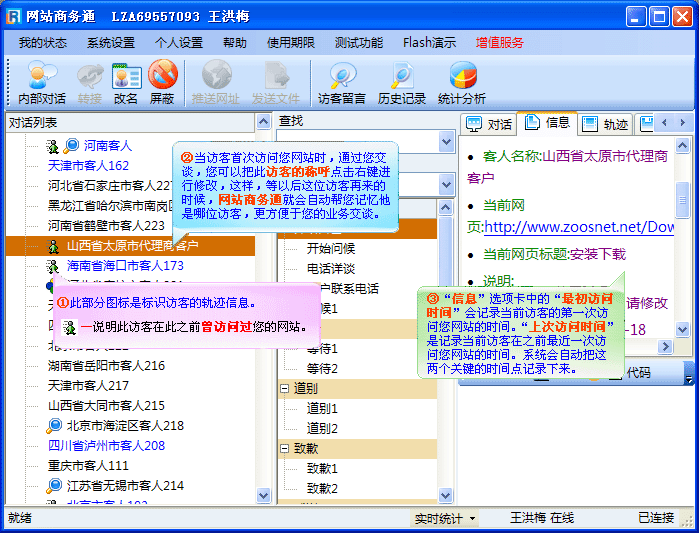This screenshot has height=533, width=699.
Task: Open the zoosnet.net current page link
Action: [x=579, y=228]
